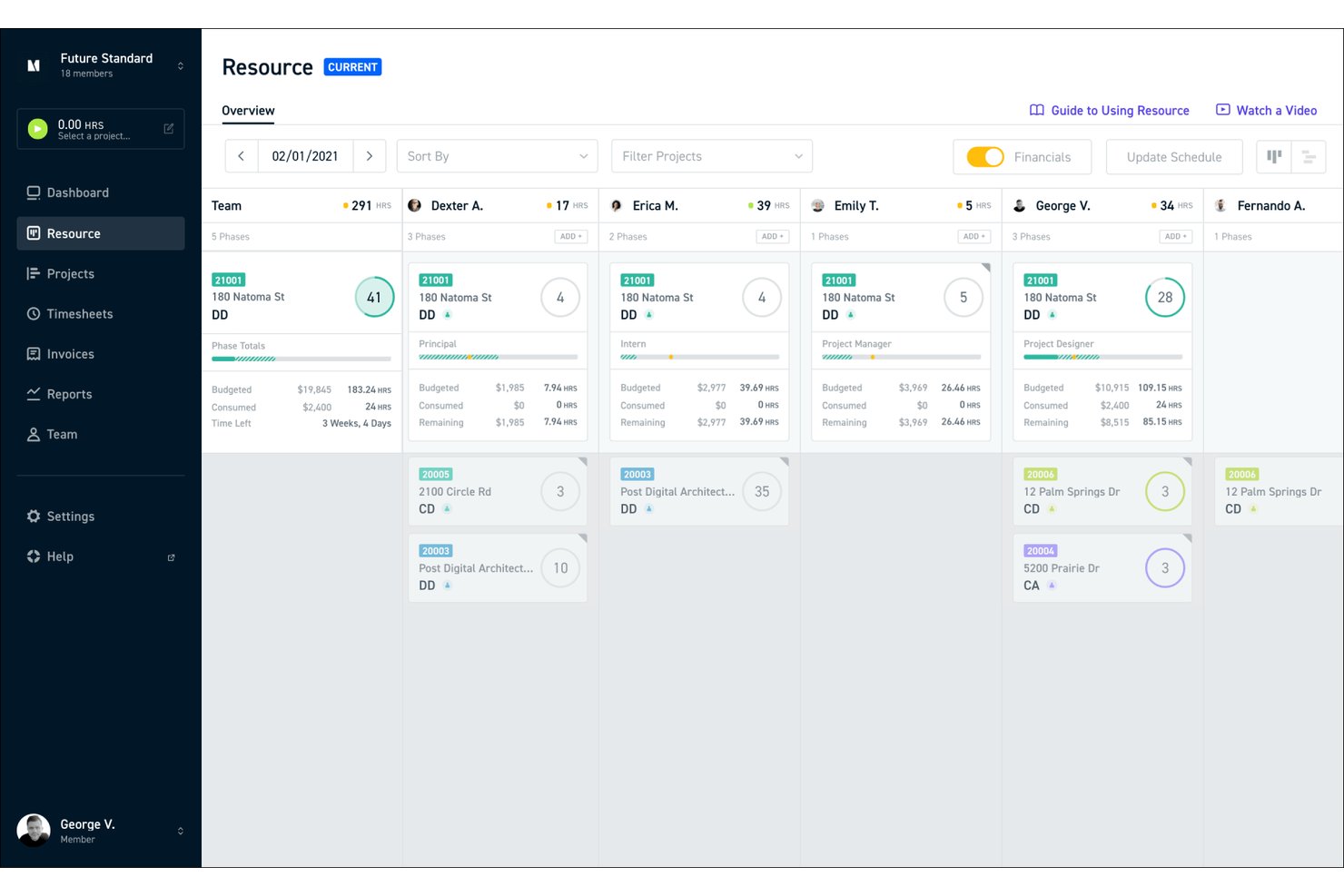
Task: Open the Team page in sidebar
Action: (100, 434)
